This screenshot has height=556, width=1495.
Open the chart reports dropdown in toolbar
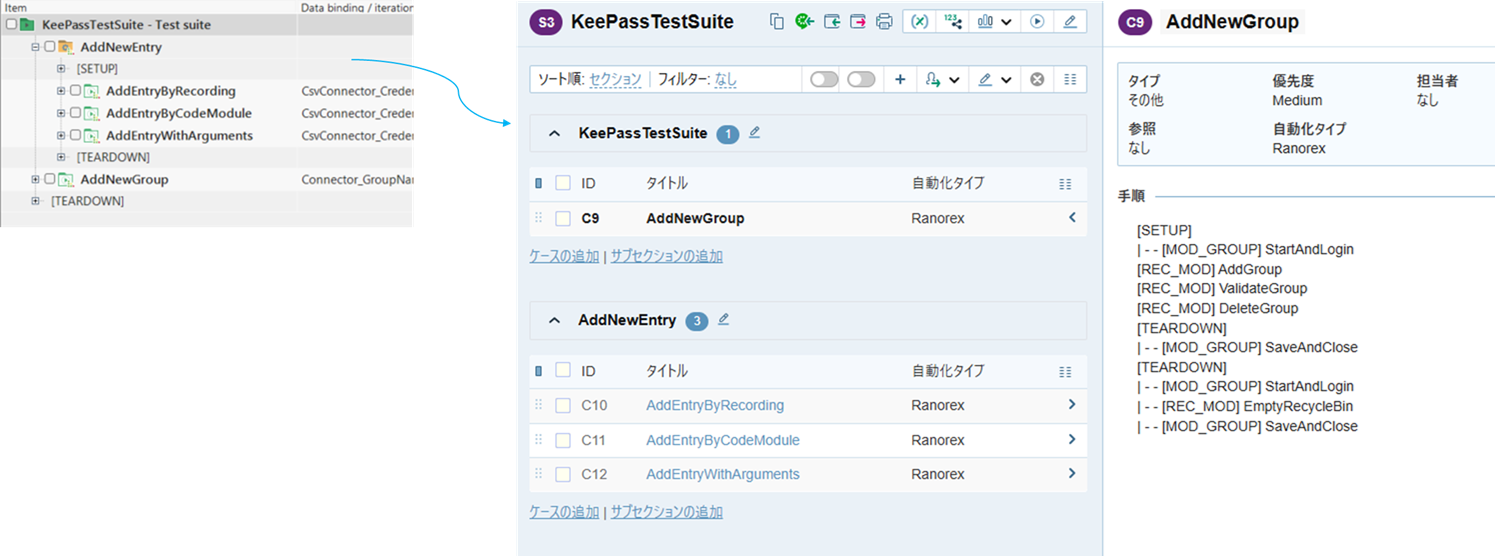point(994,22)
